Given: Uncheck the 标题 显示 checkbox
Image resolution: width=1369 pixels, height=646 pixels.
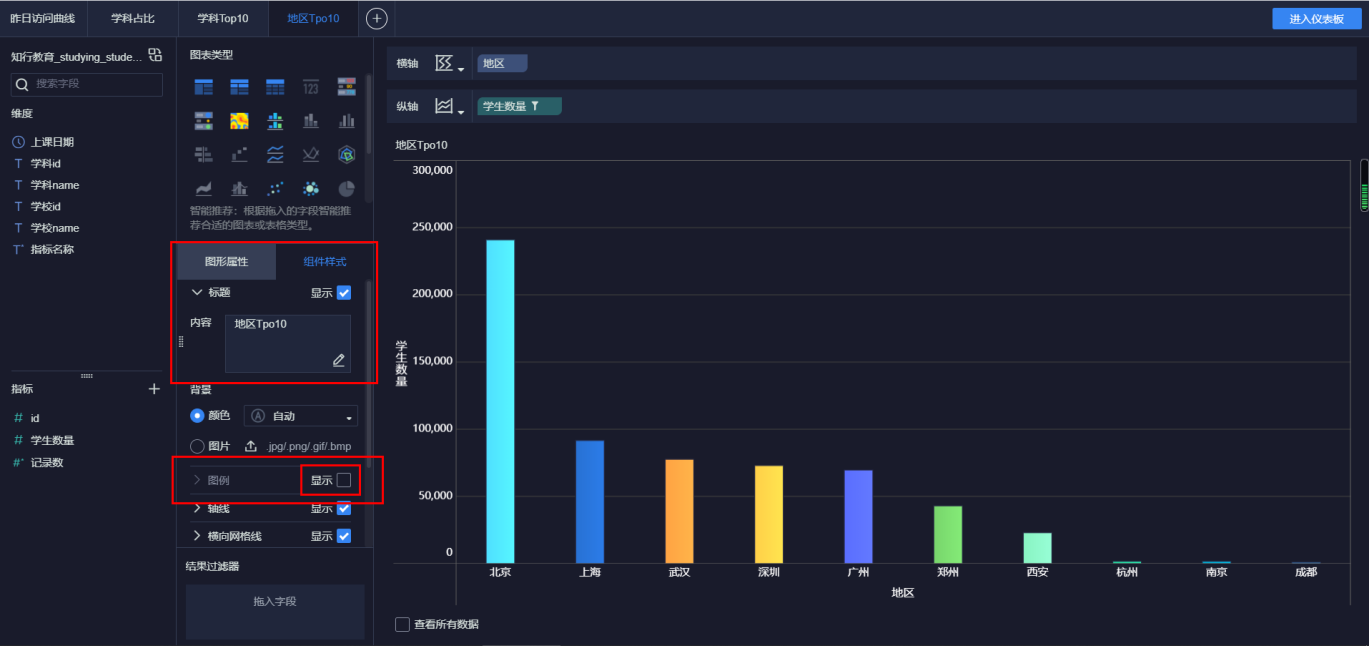Looking at the screenshot, I should (x=344, y=293).
